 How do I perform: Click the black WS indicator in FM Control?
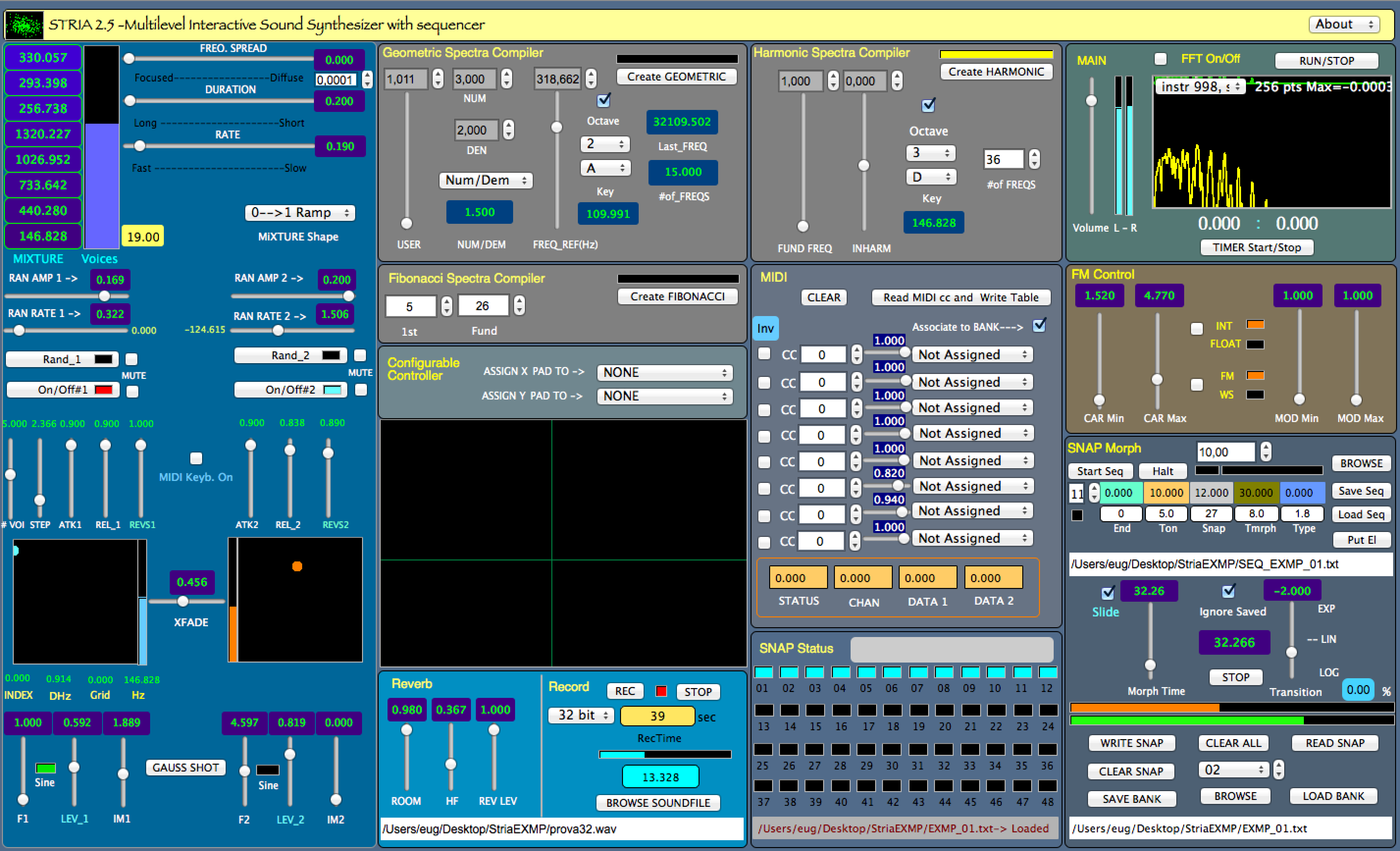[1255, 395]
